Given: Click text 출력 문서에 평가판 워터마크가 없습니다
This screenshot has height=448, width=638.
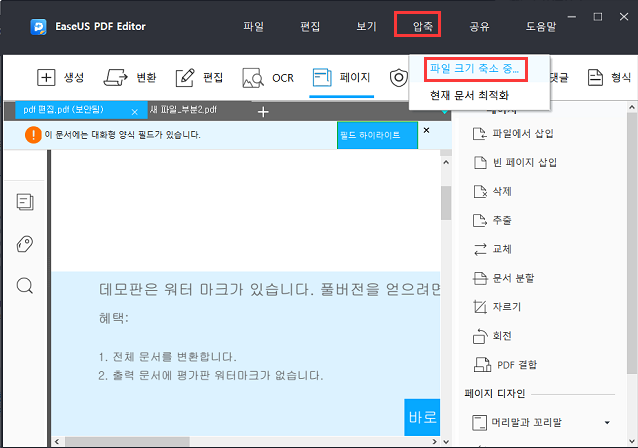Looking at the screenshot, I should pyautogui.click(x=218, y=375).
